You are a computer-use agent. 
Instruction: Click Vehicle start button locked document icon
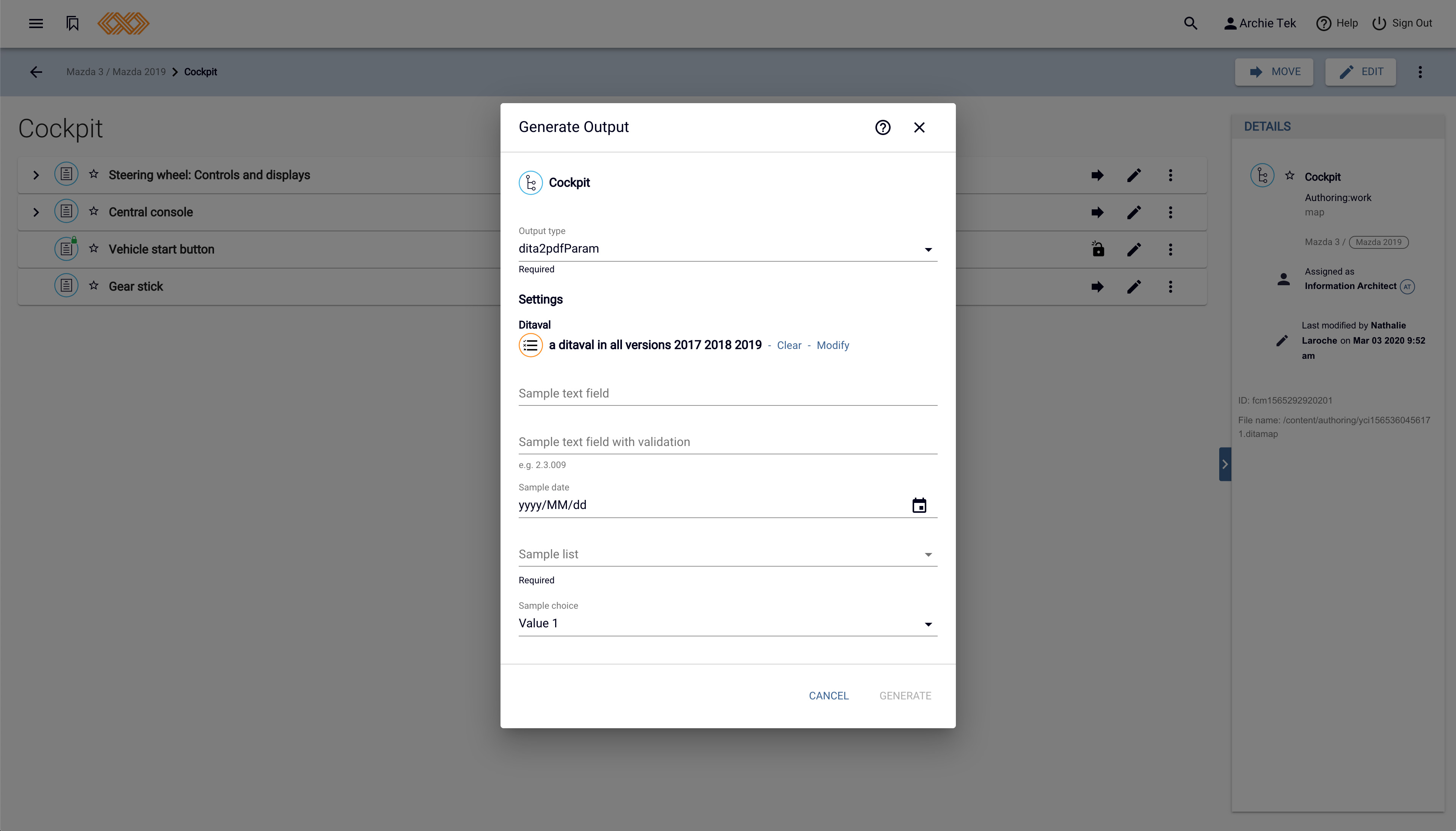[66, 249]
